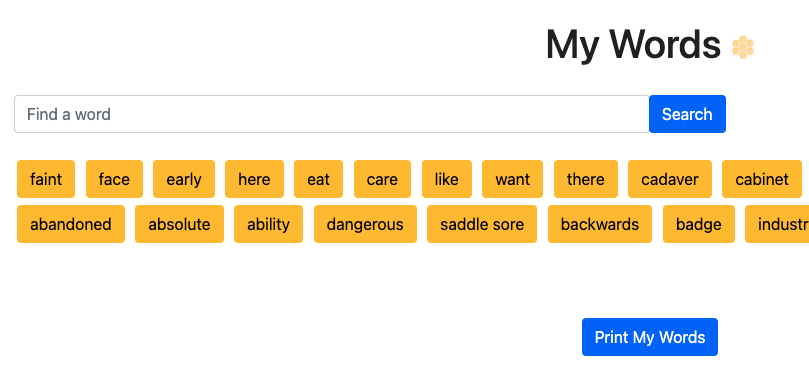Click the honeycomb icon beside My Words
The height and width of the screenshot is (388, 809).
(743, 47)
